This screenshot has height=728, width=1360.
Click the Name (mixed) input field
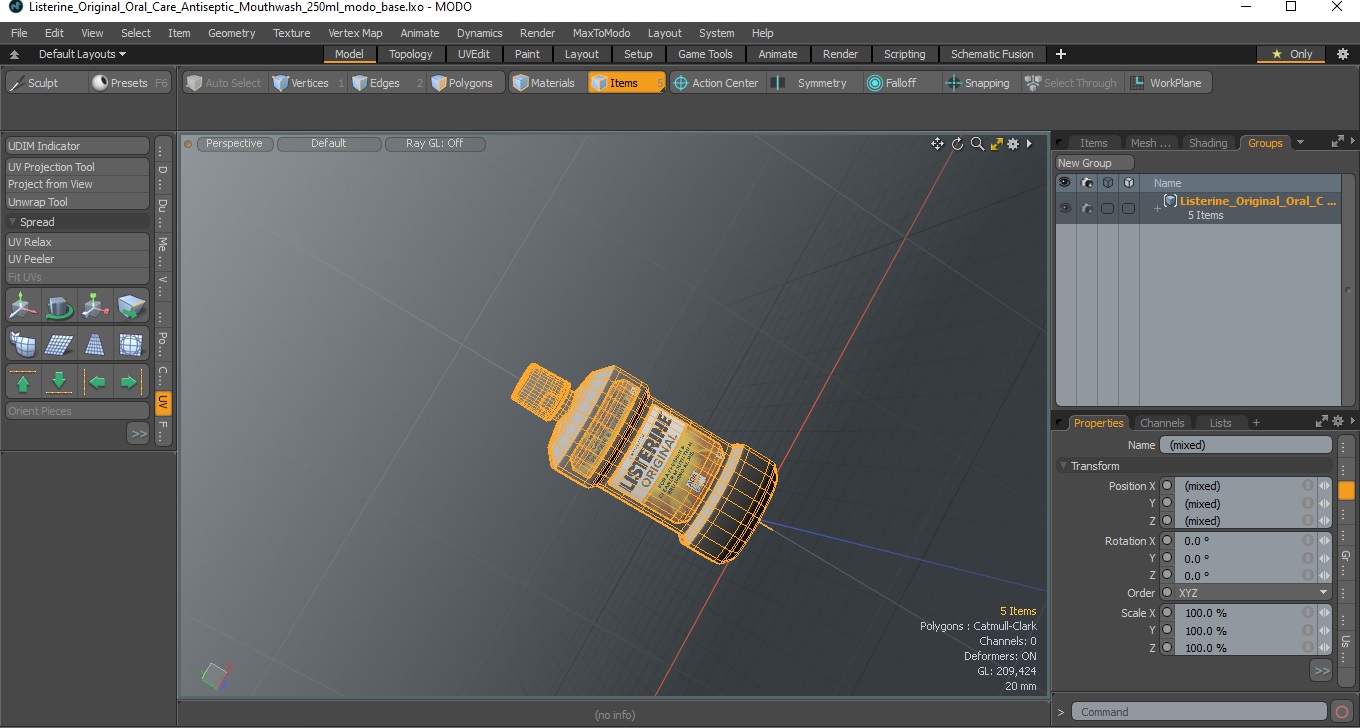coord(1246,445)
